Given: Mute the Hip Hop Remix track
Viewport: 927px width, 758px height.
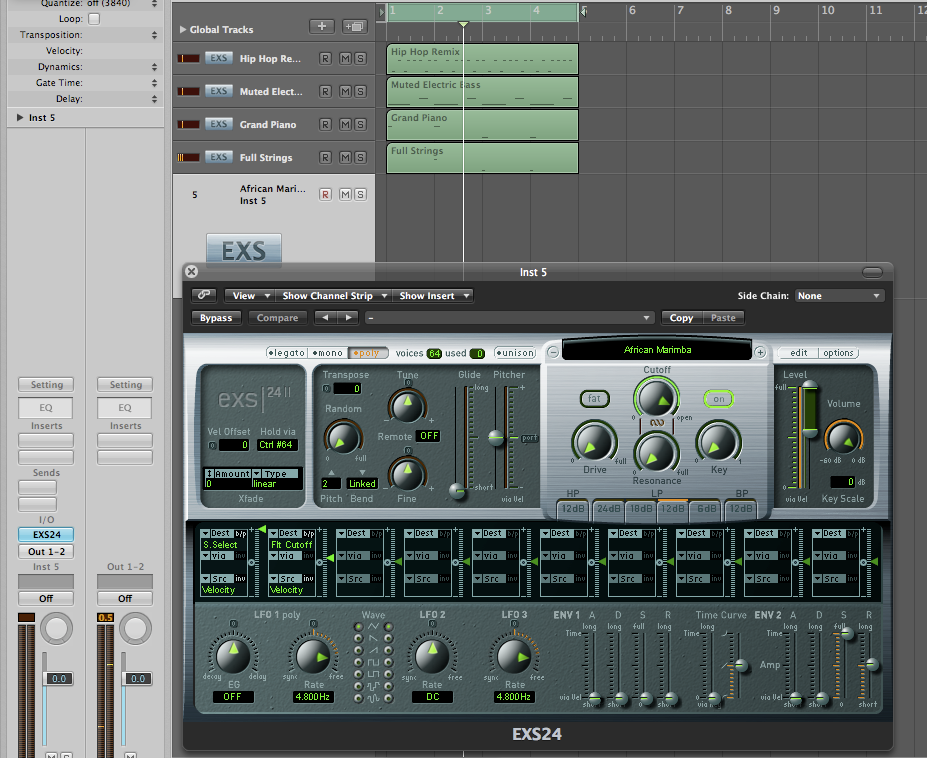Looking at the screenshot, I should pyautogui.click(x=345, y=59).
